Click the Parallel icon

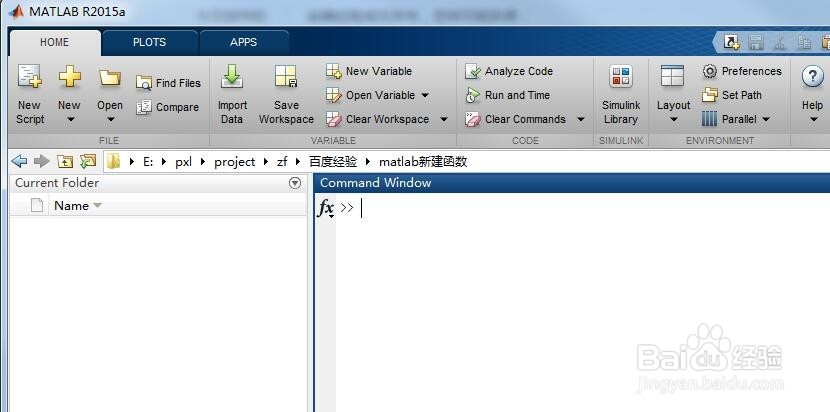(x=709, y=119)
